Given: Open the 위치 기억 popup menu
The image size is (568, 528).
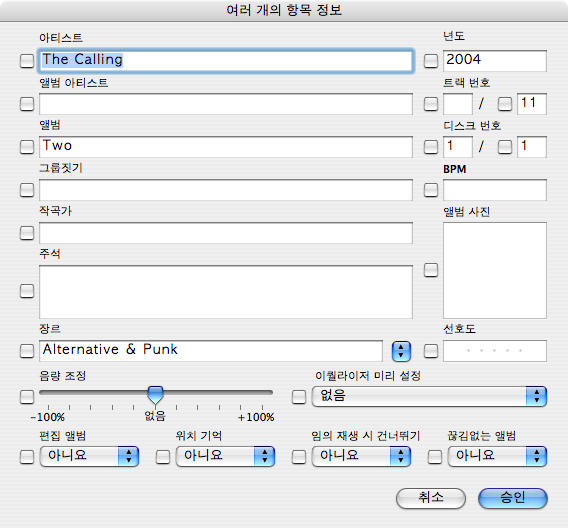Looking at the screenshot, I should 225,456.
